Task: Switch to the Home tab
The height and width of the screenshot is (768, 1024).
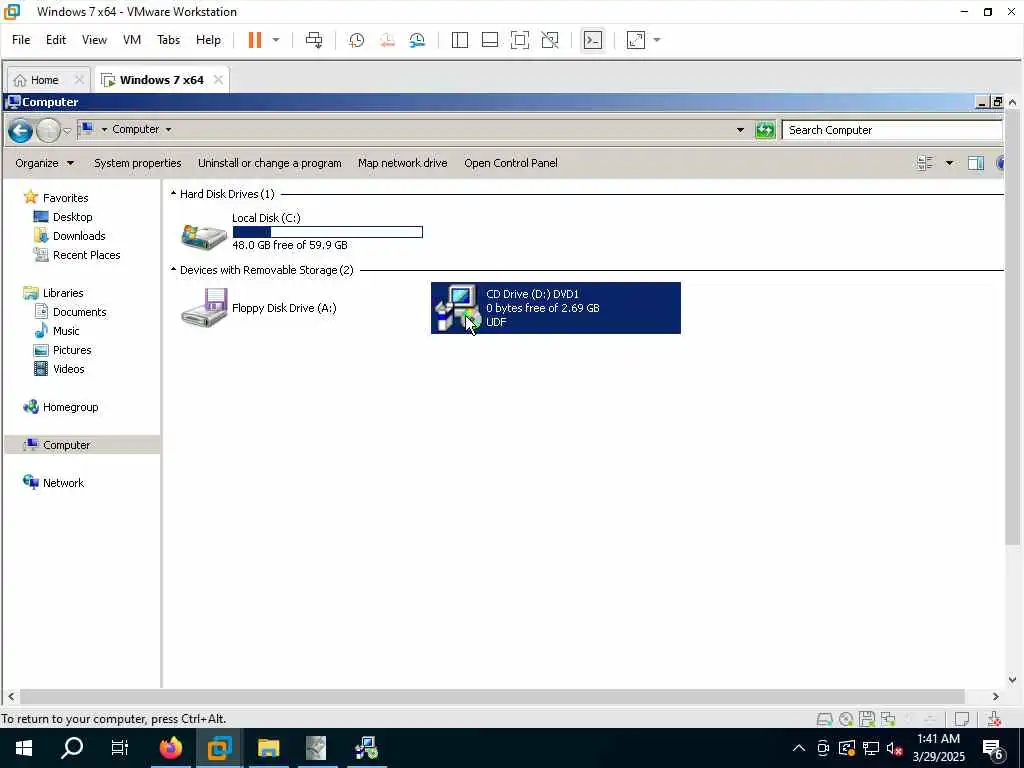Action: (44, 80)
